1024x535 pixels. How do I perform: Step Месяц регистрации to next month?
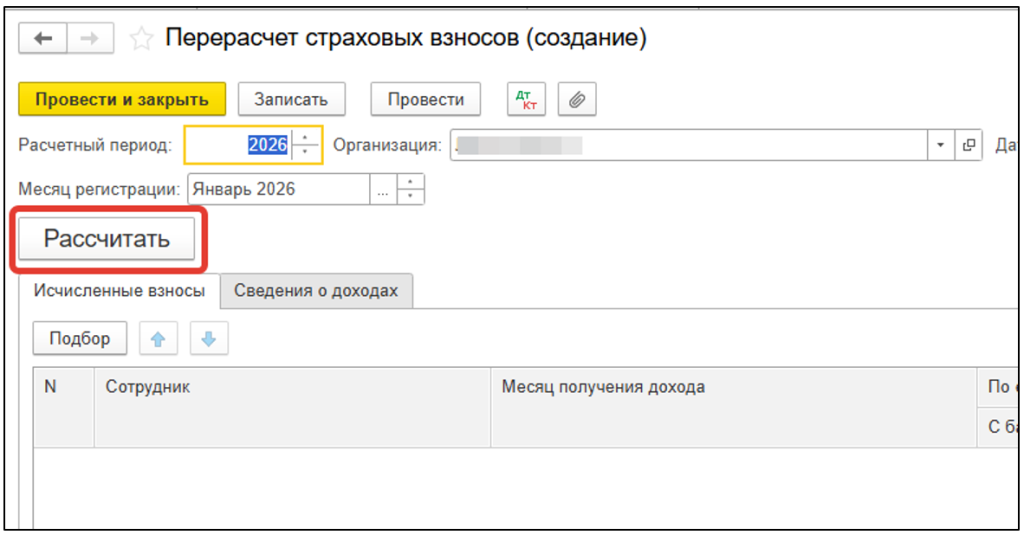point(411,182)
